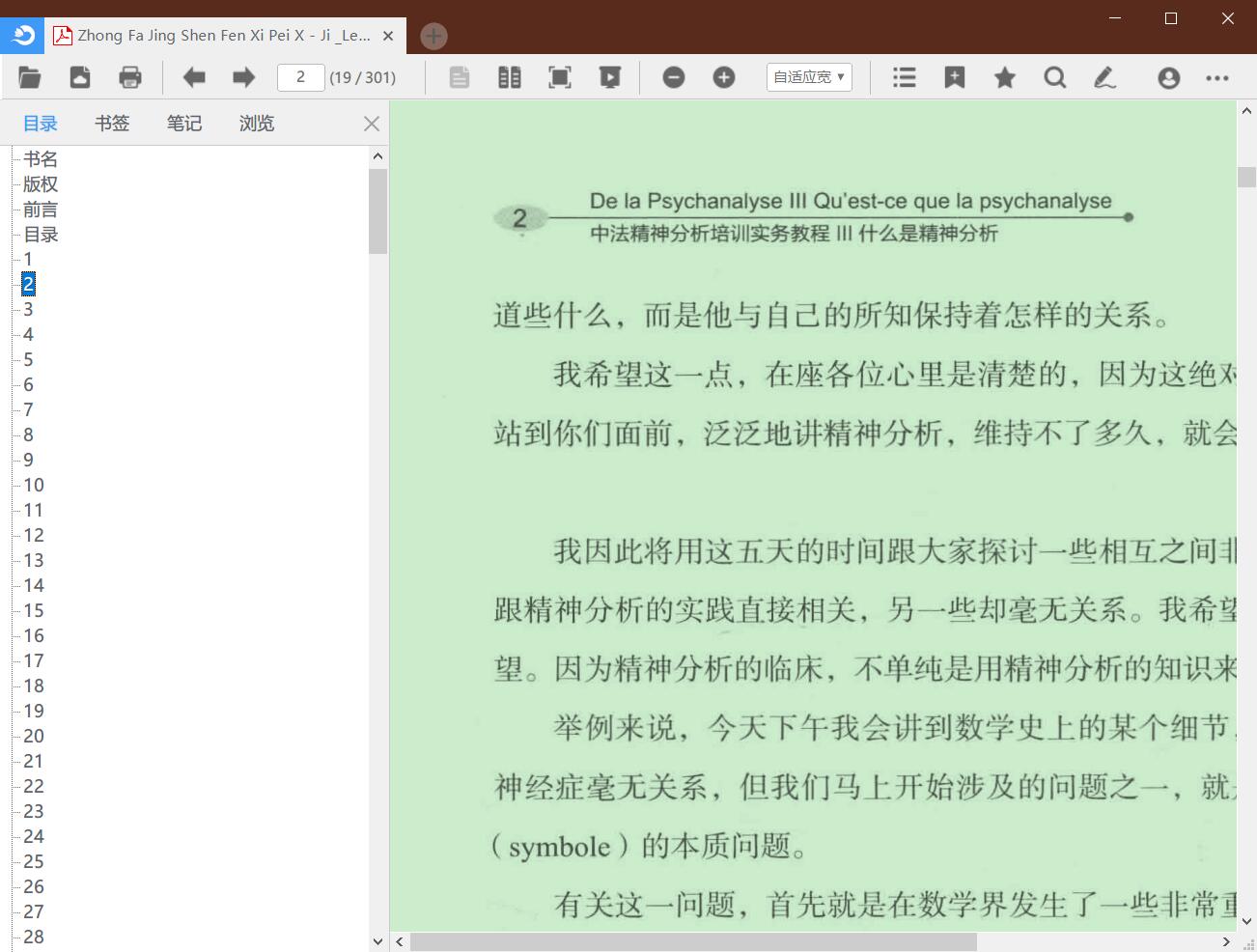The image size is (1257, 952).
Task: Click the page number input field
Action: point(300,77)
